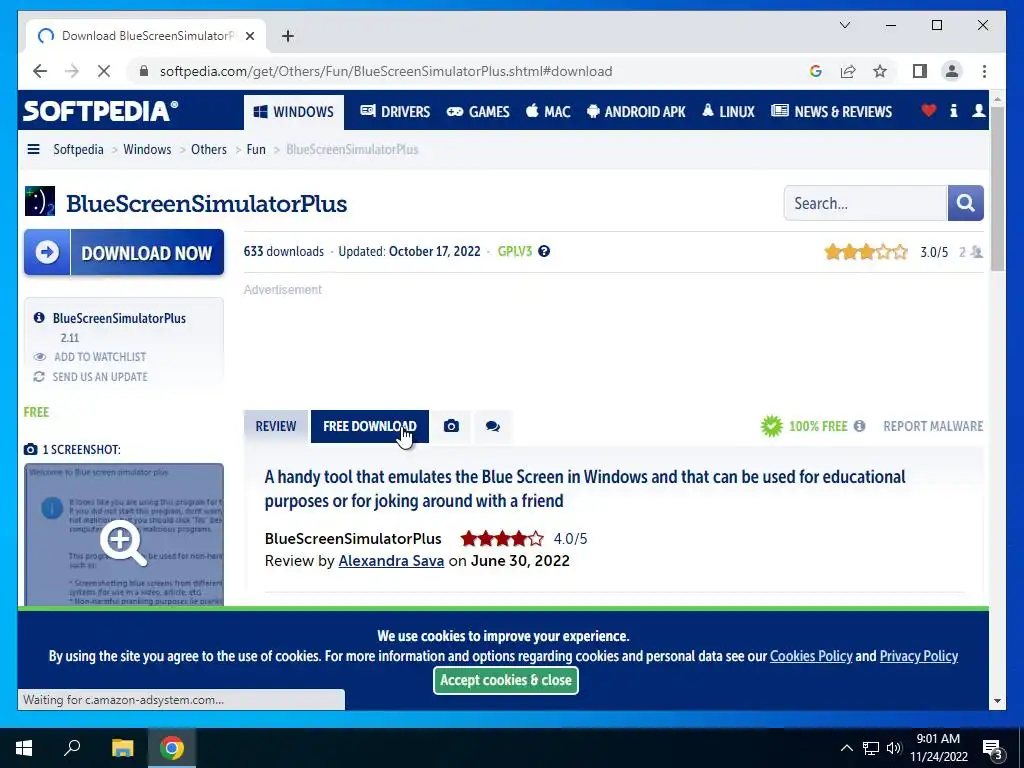Click Send Us An Update link
This screenshot has height=768, width=1024.
(x=90, y=377)
